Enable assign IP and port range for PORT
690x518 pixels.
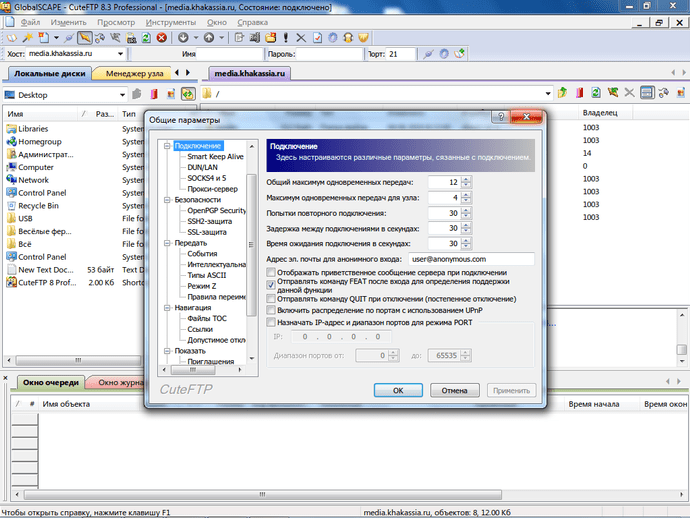point(271,323)
